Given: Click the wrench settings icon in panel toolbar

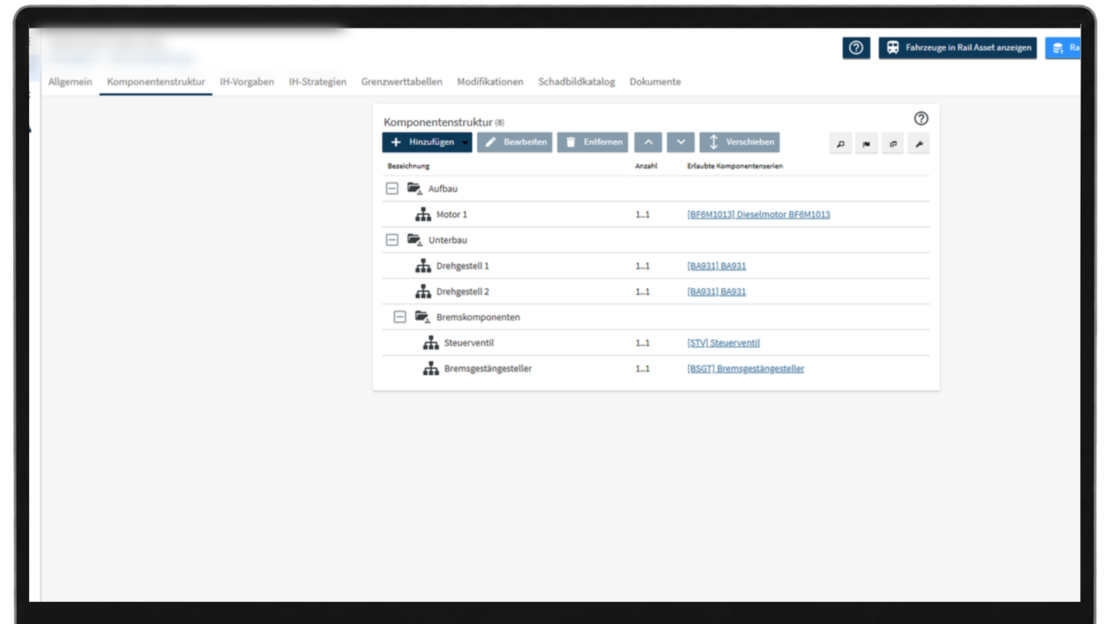Looking at the screenshot, I should [919, 144].
